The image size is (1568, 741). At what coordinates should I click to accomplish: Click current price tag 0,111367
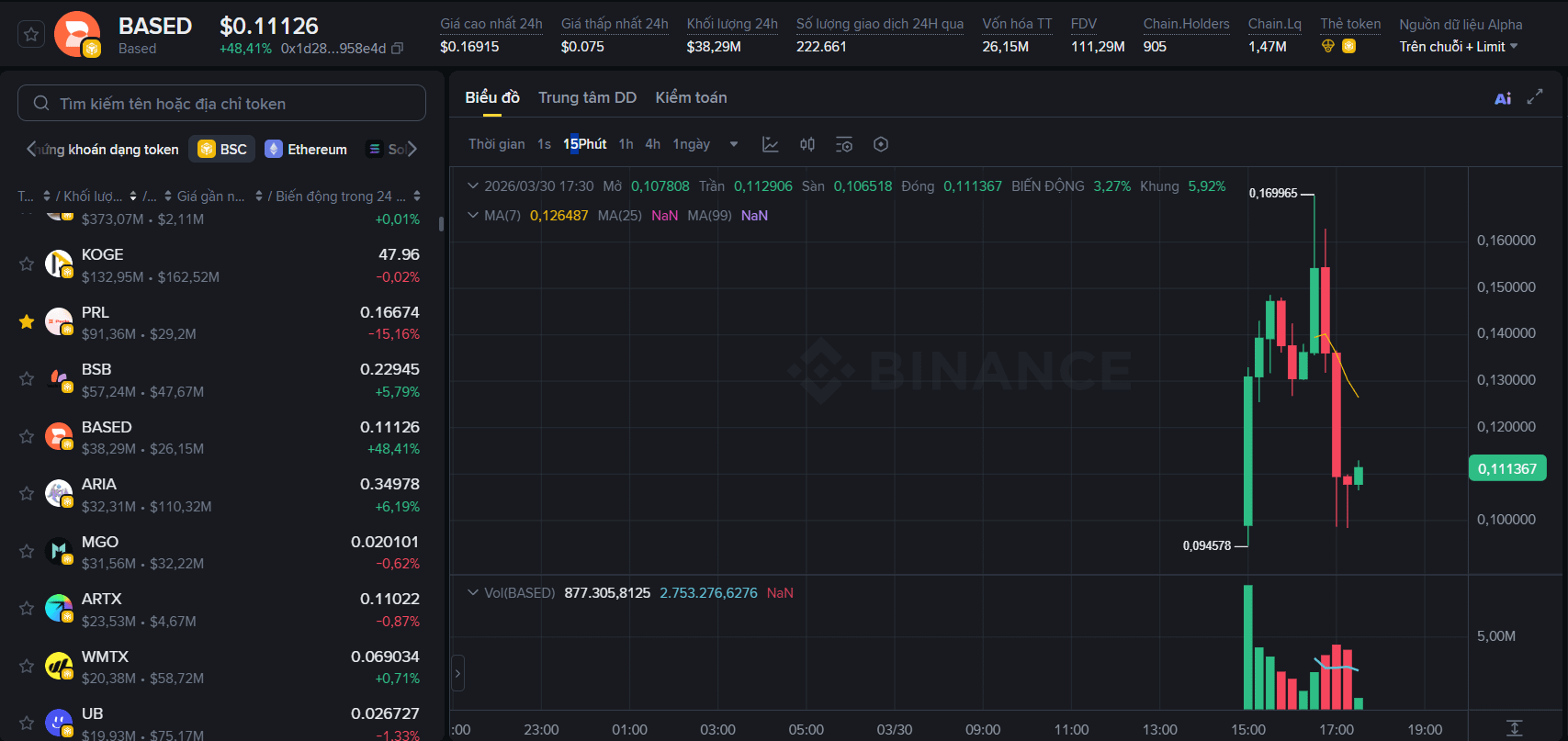tap(1507, 468)
